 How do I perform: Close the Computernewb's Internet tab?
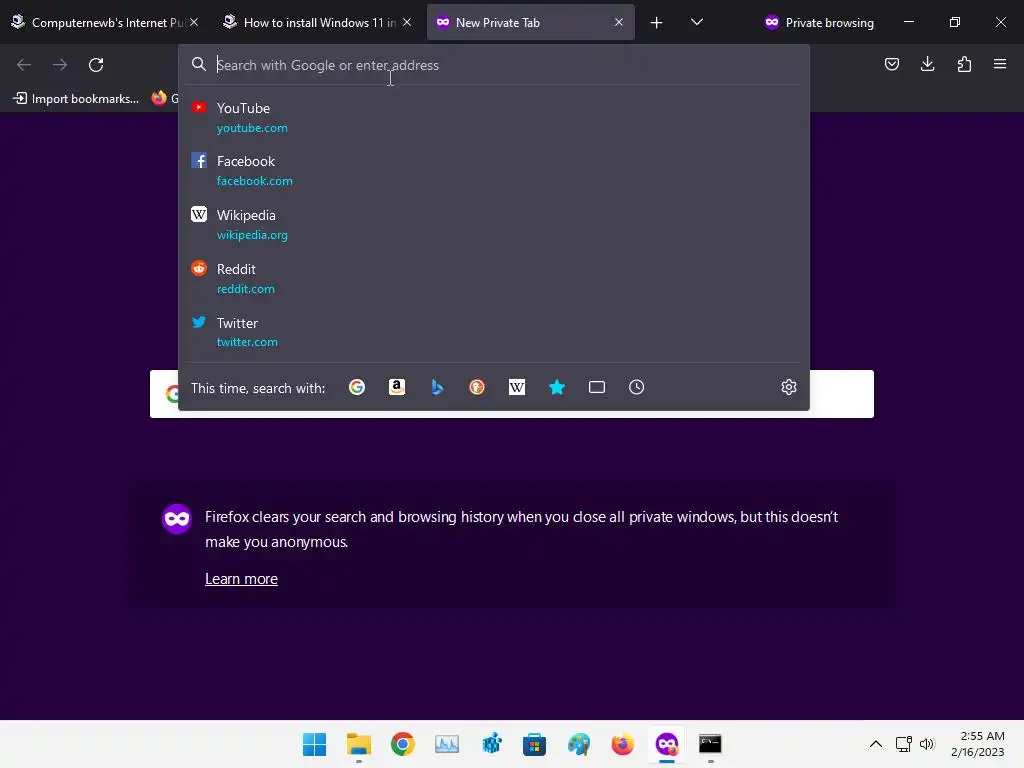194,22
